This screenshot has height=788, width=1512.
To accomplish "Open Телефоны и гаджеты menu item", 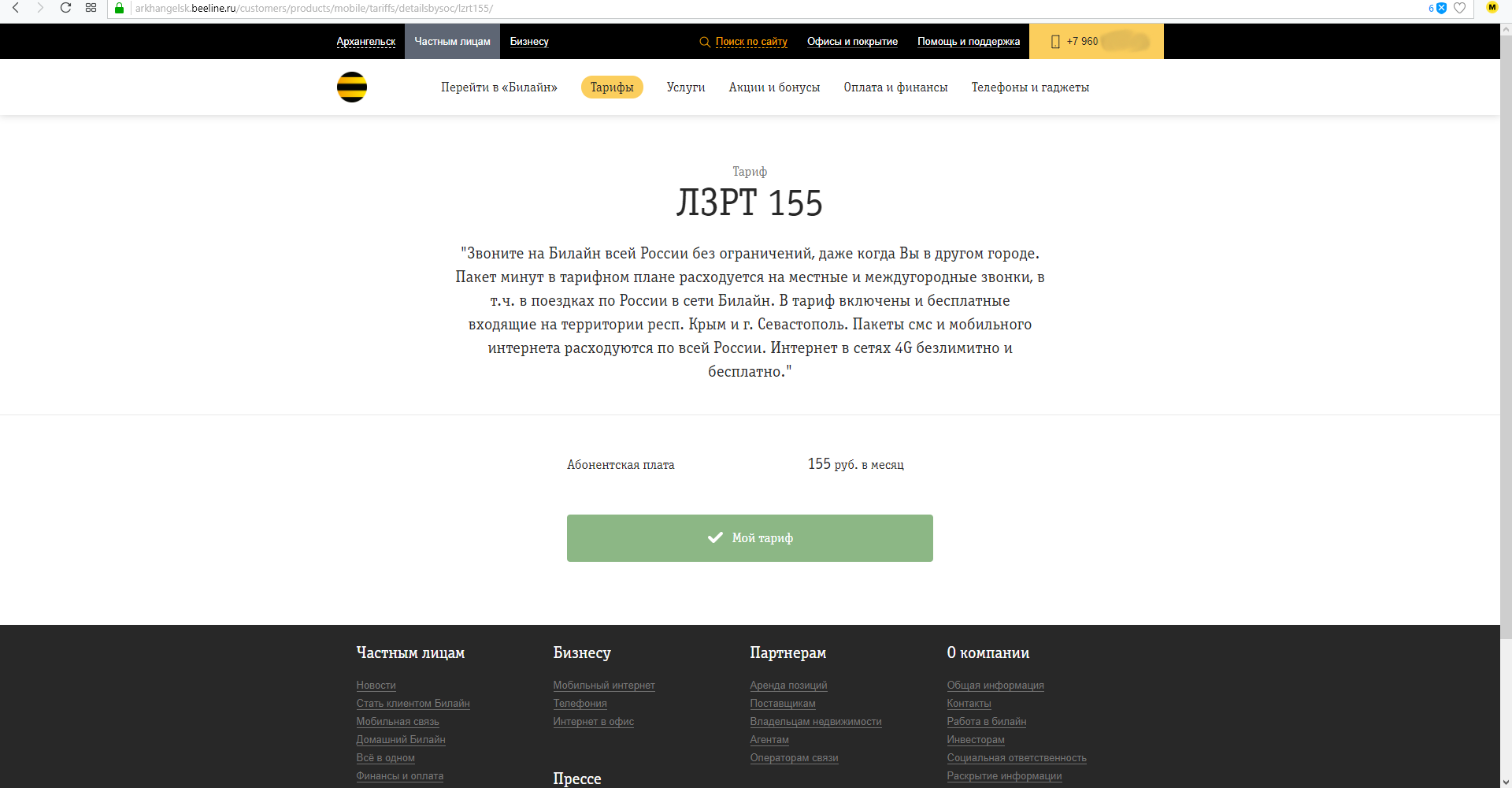I will tap(1030, 87).
